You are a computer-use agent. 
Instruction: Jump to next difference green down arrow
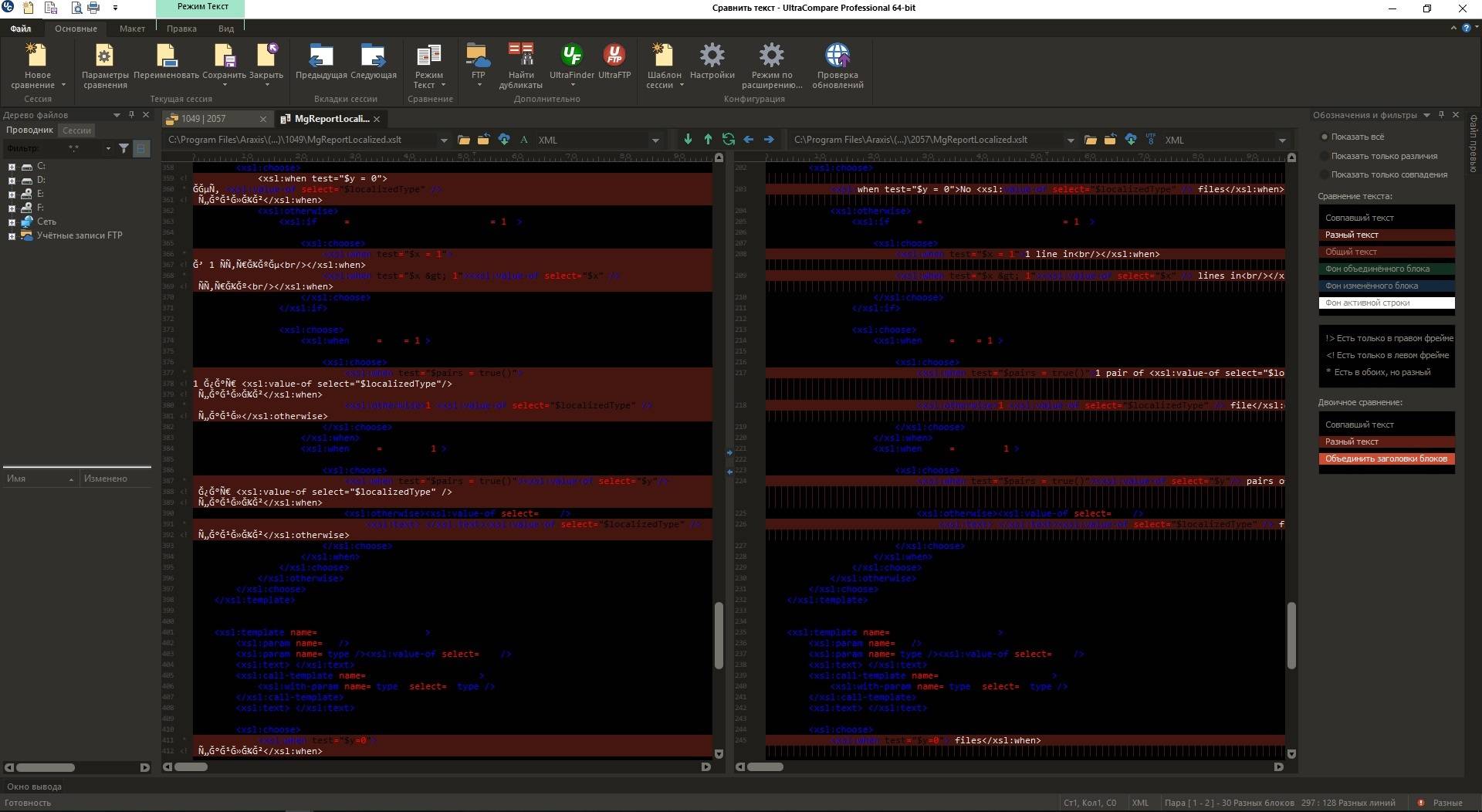[x=688, y=140]
